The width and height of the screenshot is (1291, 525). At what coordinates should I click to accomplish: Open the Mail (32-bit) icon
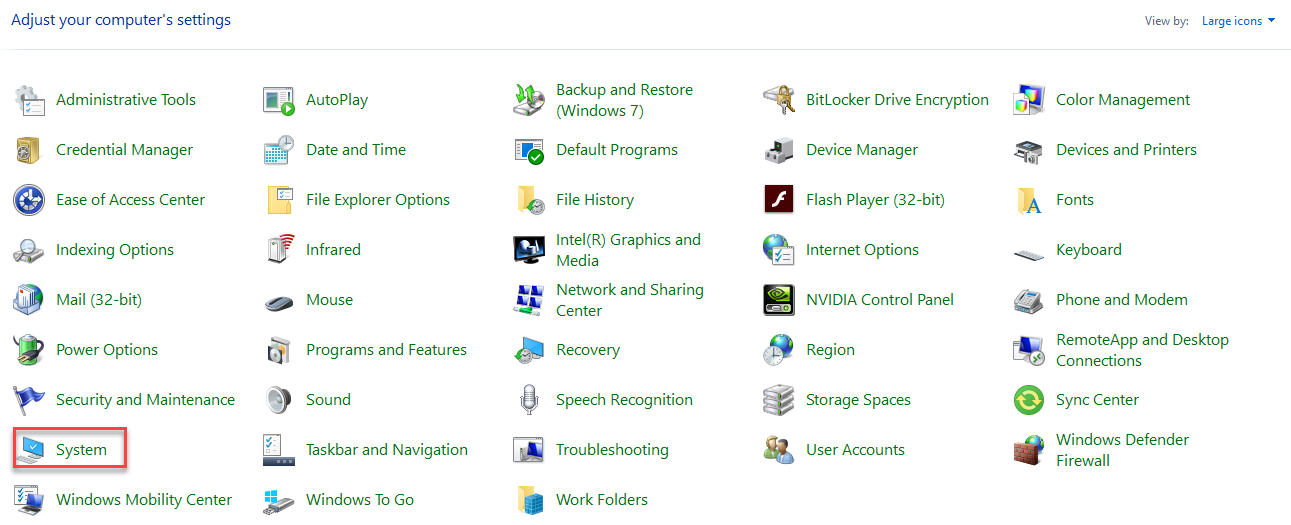tap(28, 300)
